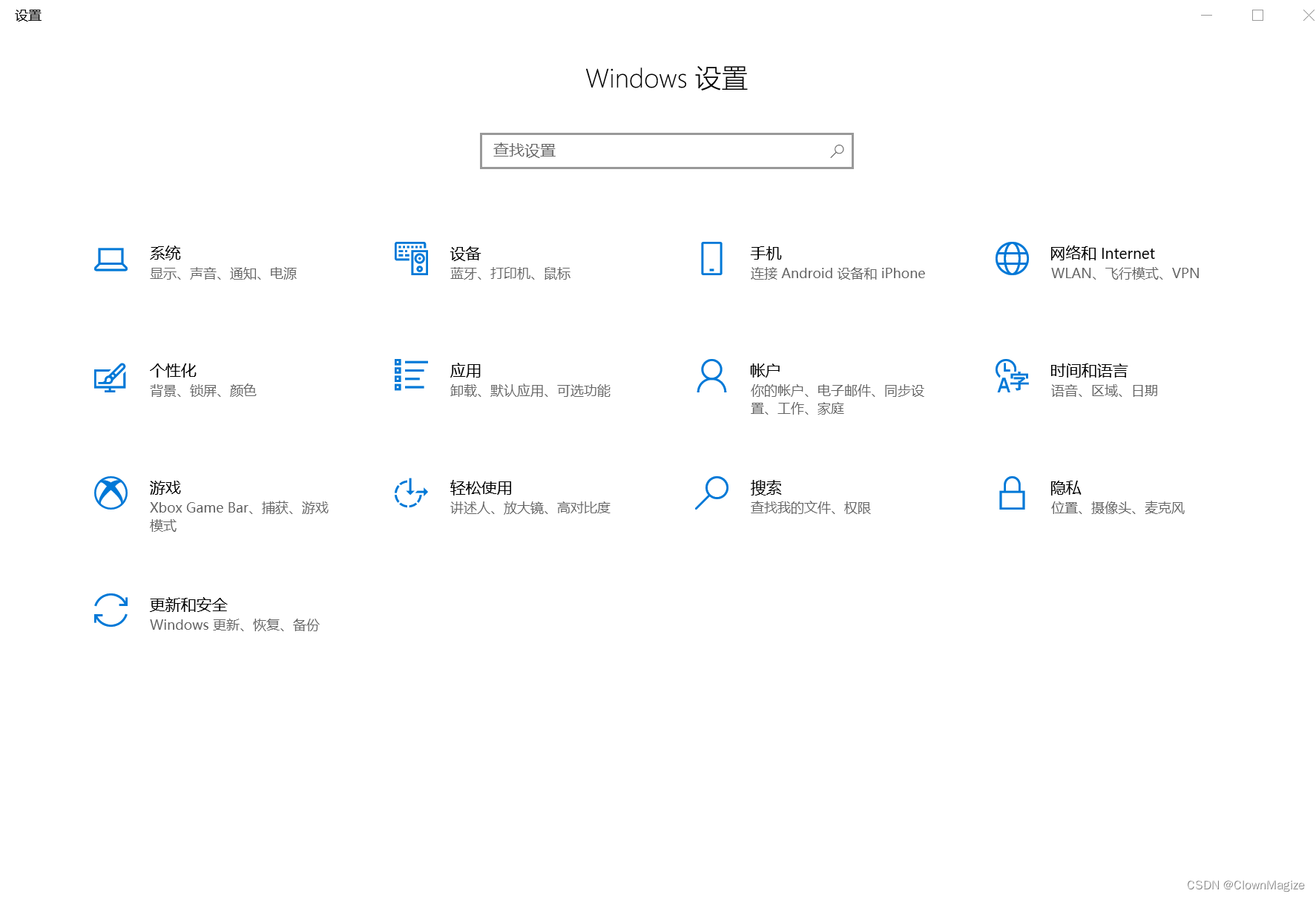This screenshot has height=899, width=1316.
Task: Close the 设置 window
Action: pos(1308,16)
